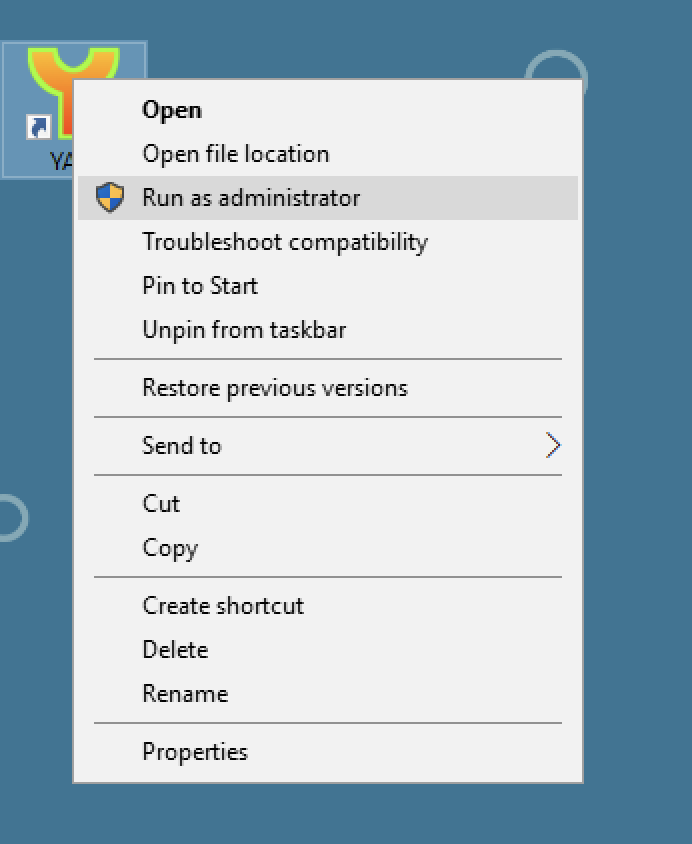Choose Copy in the context menu
692x844 pixels.
[170, 548]
